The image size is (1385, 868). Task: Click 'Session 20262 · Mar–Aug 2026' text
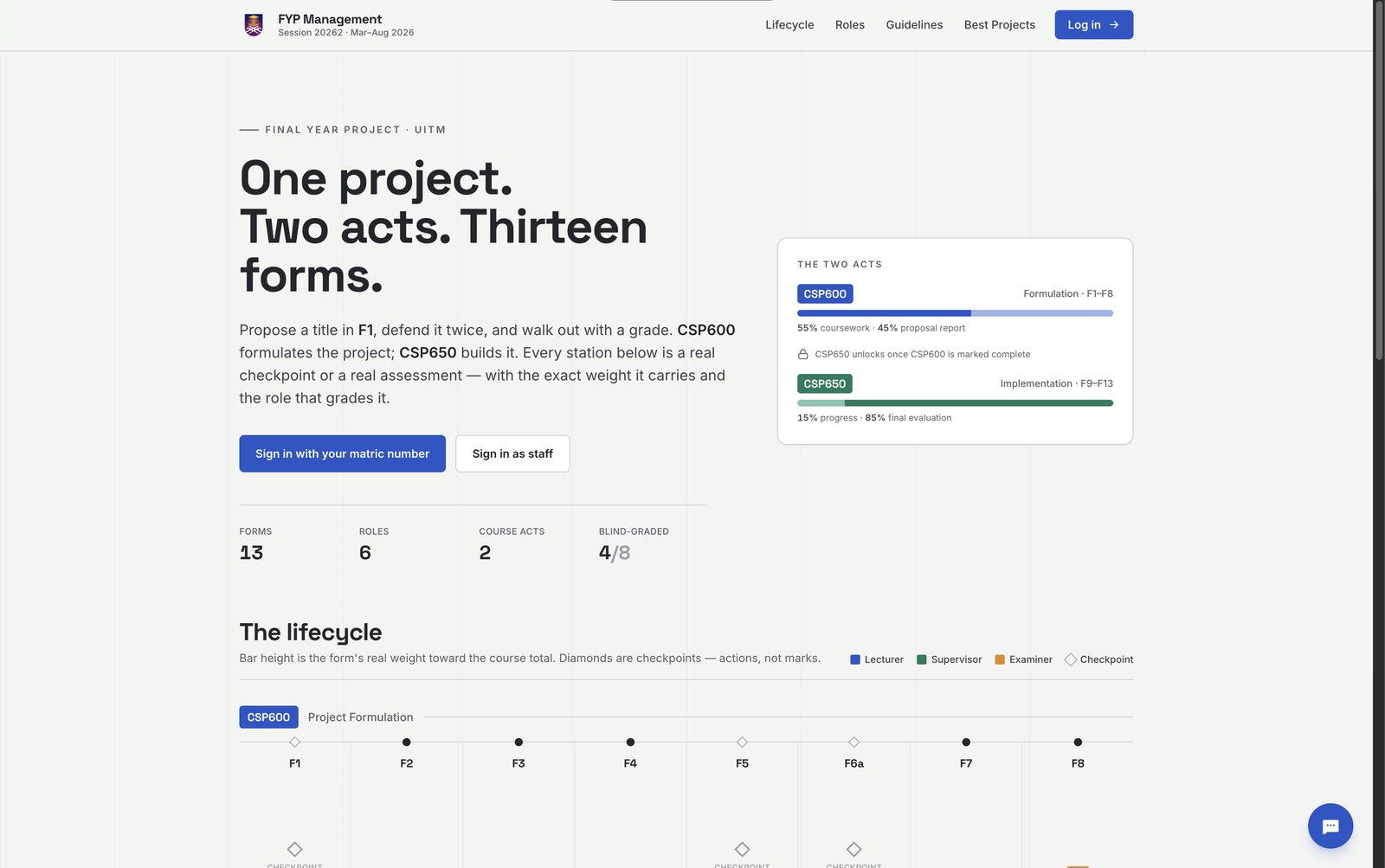click(346, 33)
